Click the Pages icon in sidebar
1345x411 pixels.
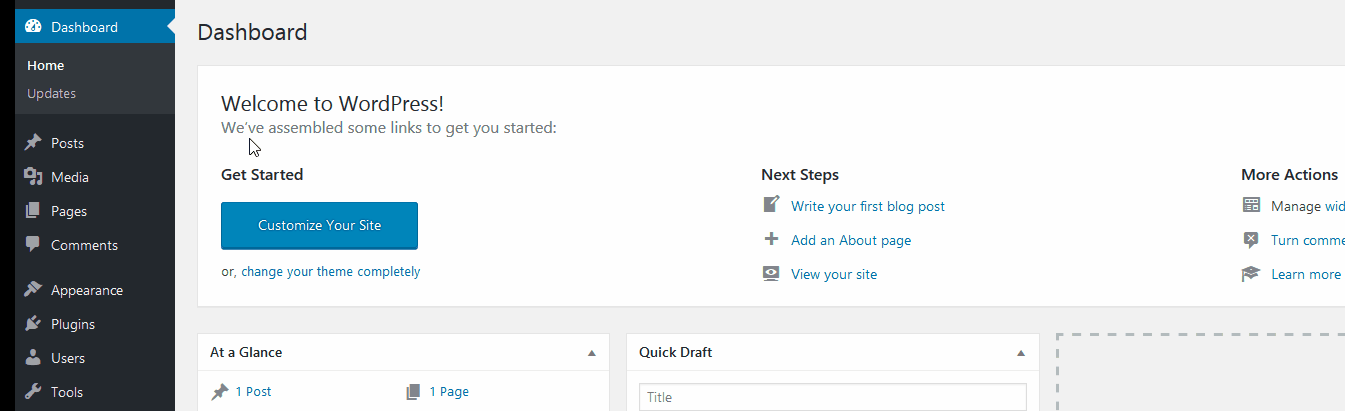pos(33,211)
